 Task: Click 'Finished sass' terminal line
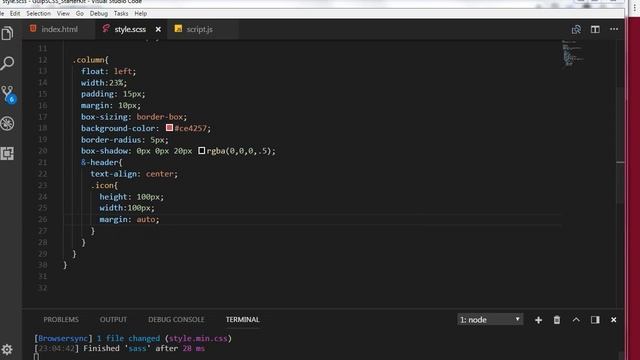(120, 349)
